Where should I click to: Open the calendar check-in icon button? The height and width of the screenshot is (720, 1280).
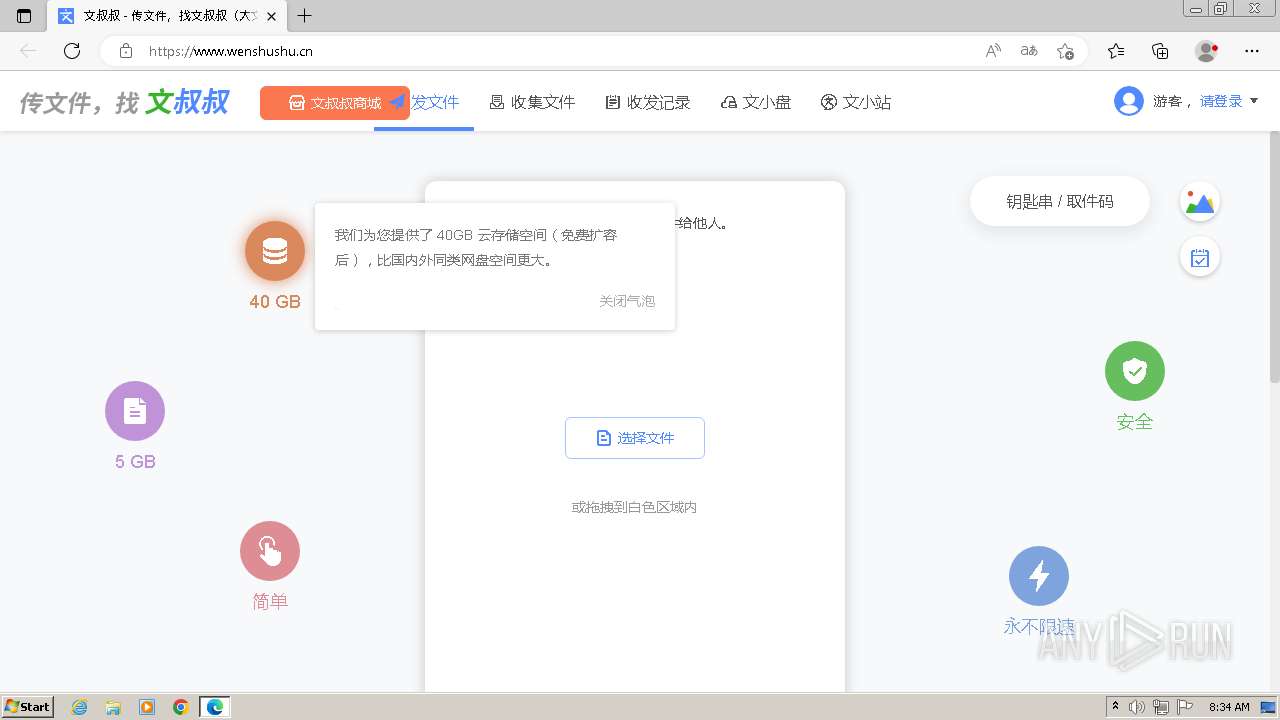point(1200,258)
